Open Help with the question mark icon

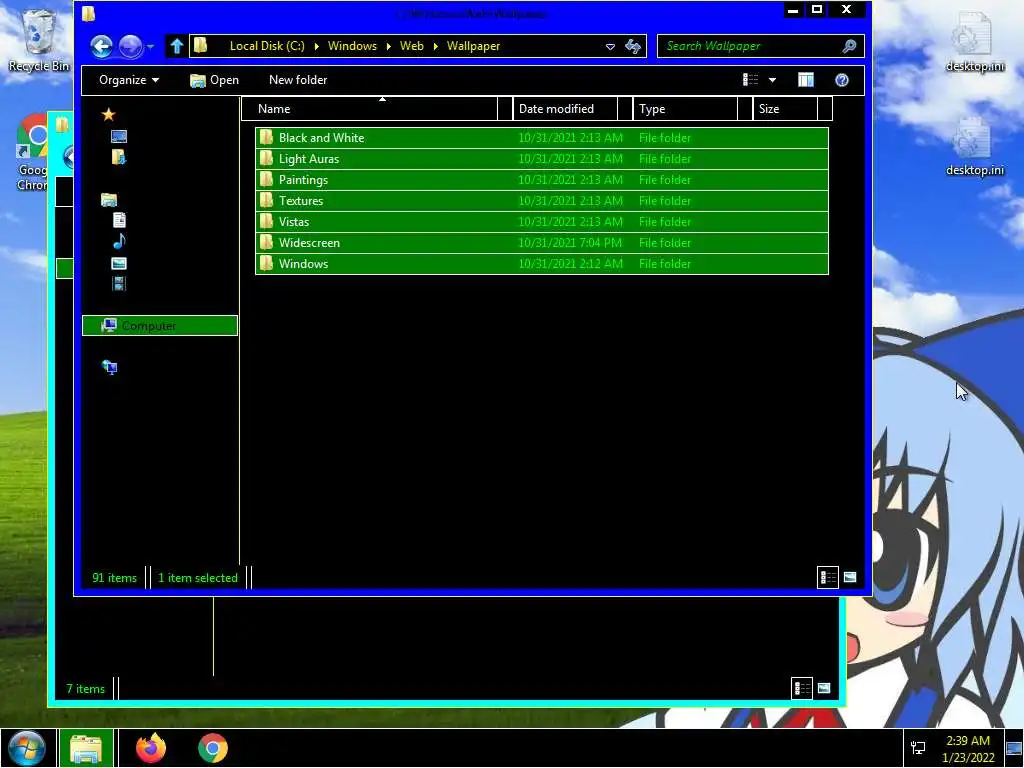point(842,80)
